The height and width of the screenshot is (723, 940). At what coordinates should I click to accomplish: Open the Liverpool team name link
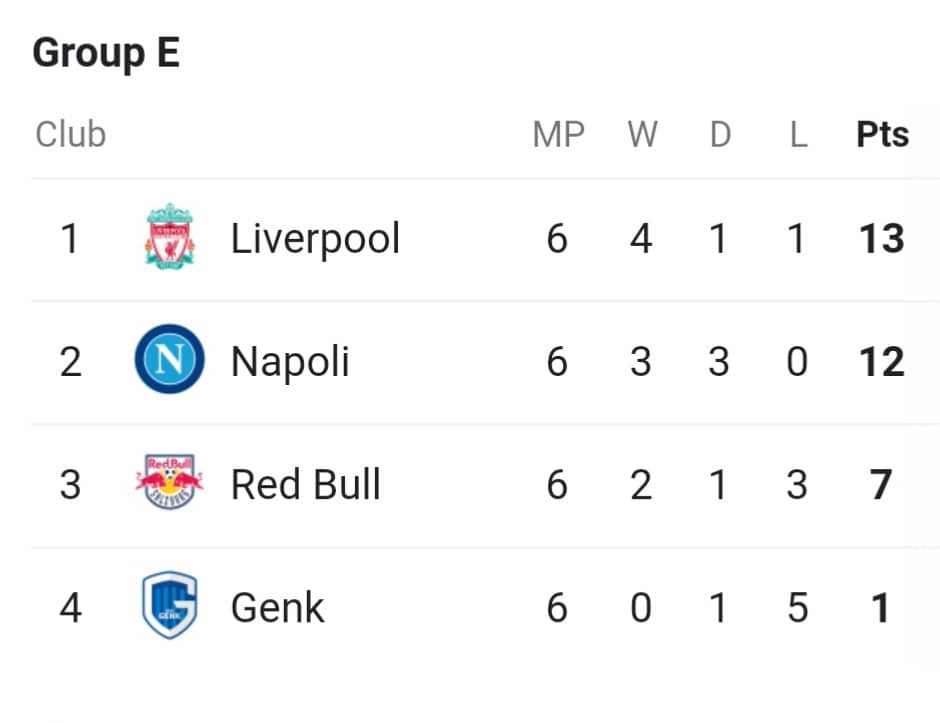[315, 239]
